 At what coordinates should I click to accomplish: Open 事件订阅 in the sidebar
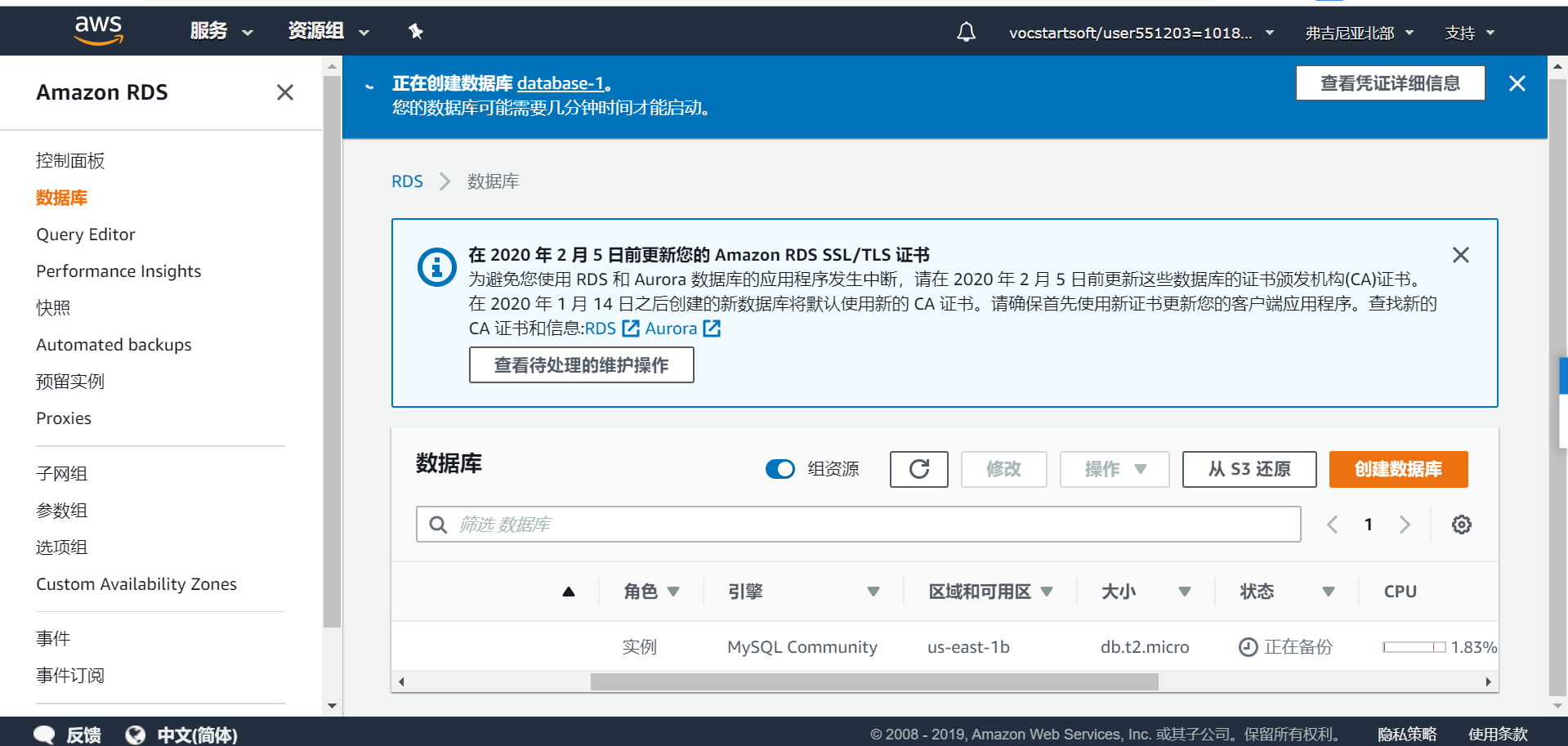[70, 676]
